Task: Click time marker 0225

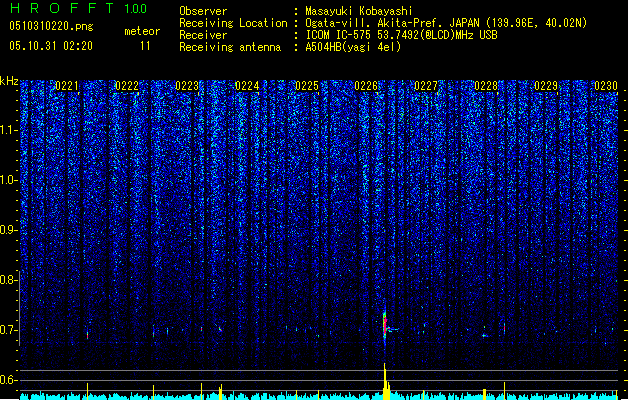Action: click(307, 86)
